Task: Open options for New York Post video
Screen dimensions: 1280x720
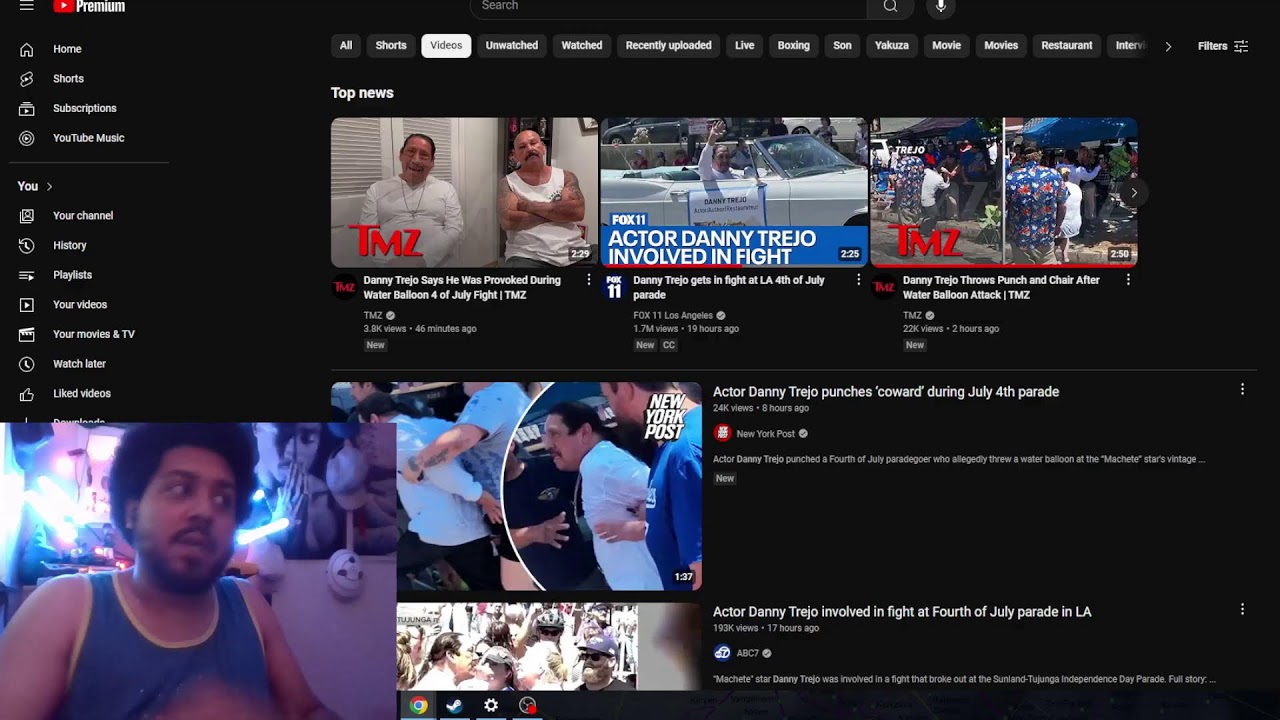Action: coord(1242,389)
